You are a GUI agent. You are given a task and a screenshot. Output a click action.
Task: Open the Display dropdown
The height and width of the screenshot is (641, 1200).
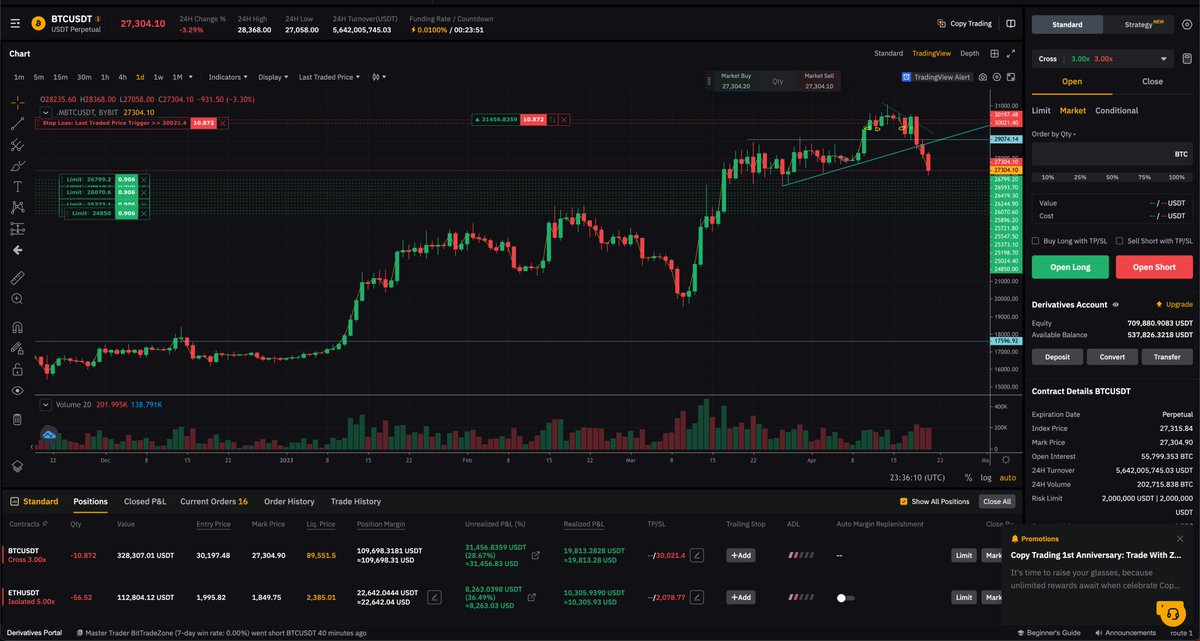point(273,77)
